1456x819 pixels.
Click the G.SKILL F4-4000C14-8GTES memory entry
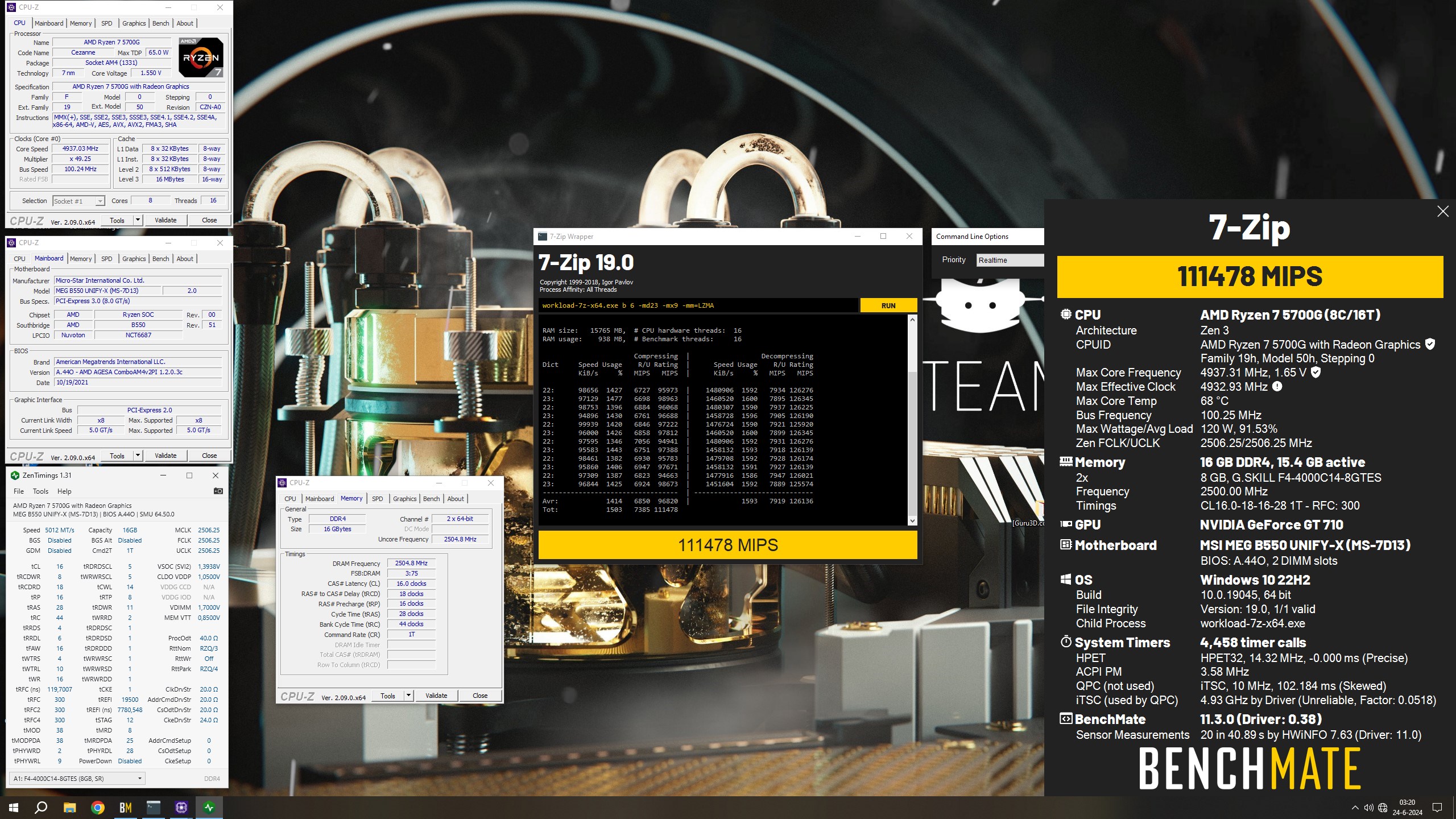coord(1290,477)
